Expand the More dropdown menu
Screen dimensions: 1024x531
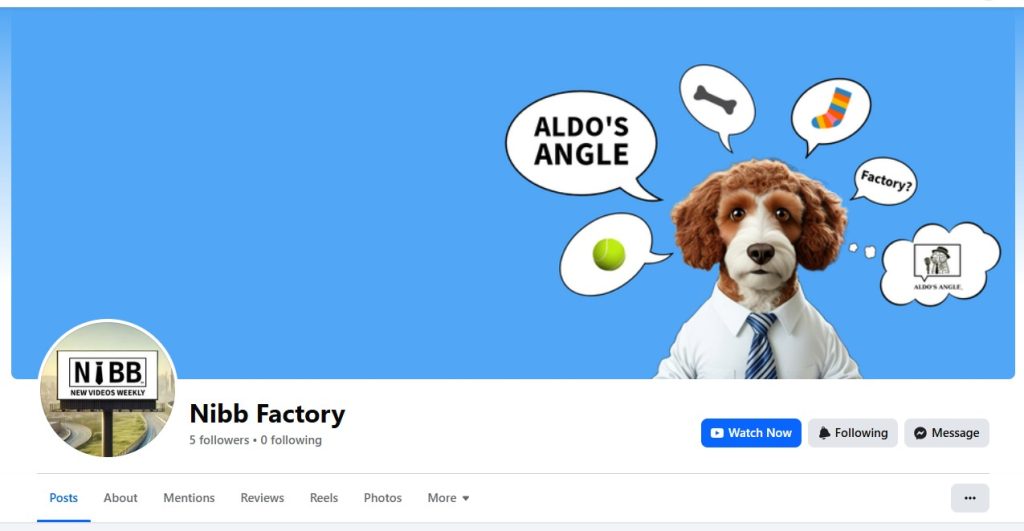(449, 498)
